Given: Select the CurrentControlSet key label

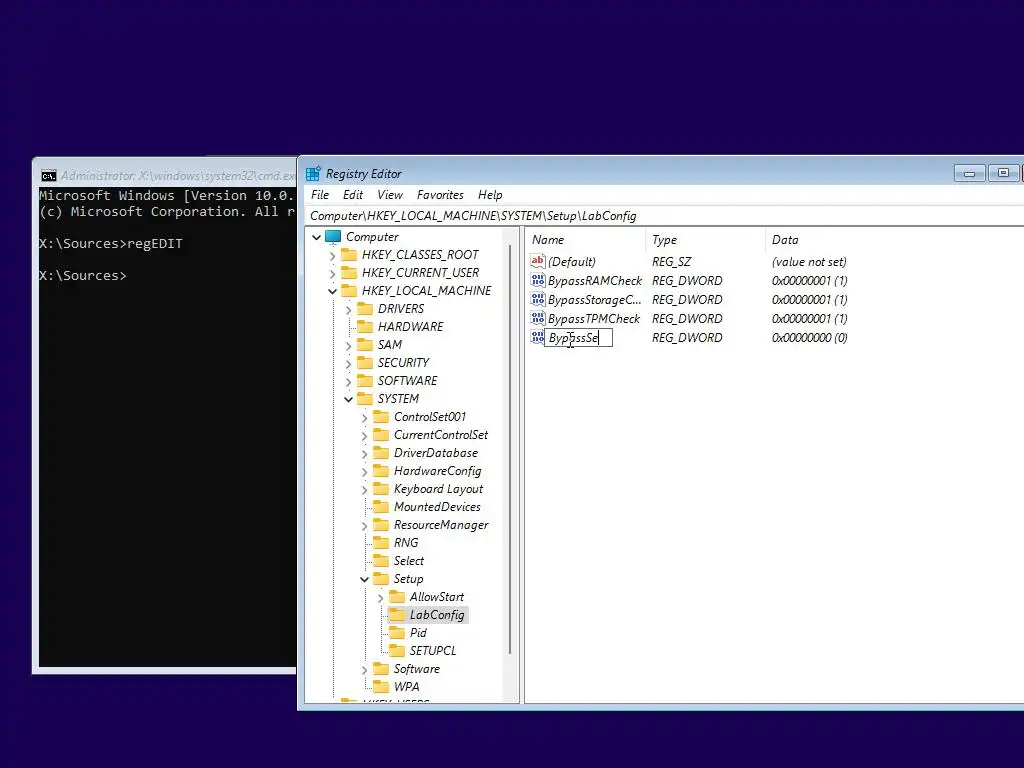Looking at the screenshot, I should [441, 435].
